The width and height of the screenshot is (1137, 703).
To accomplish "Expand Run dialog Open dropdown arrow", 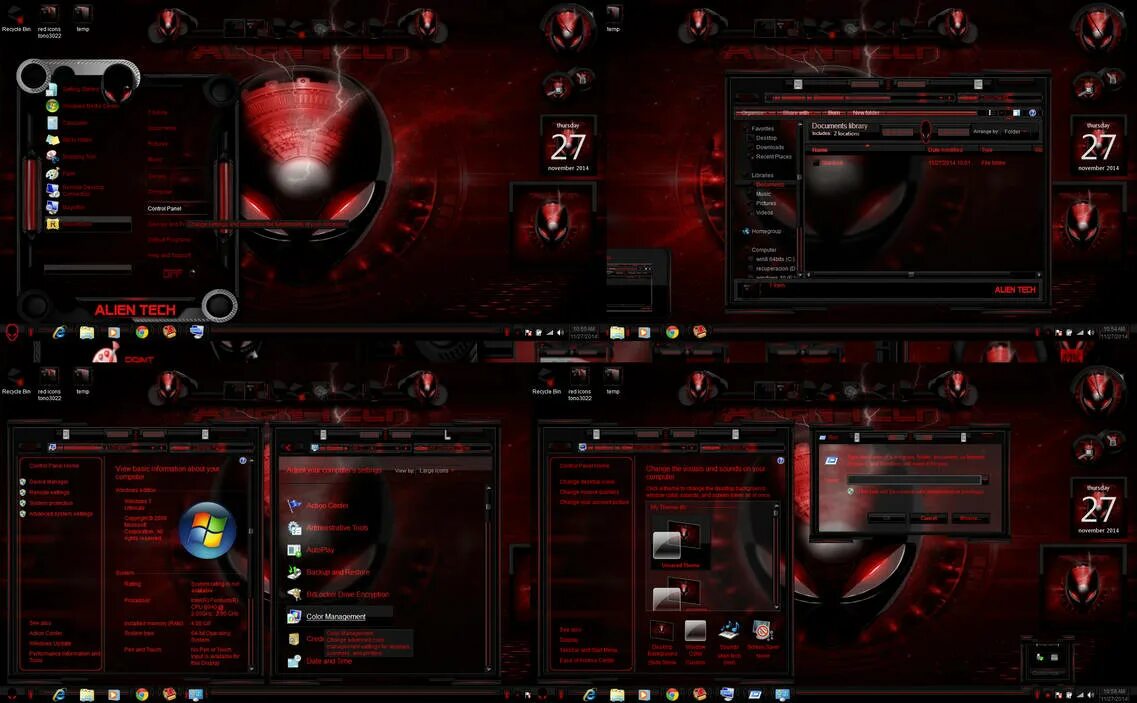I will pos(984,480).
